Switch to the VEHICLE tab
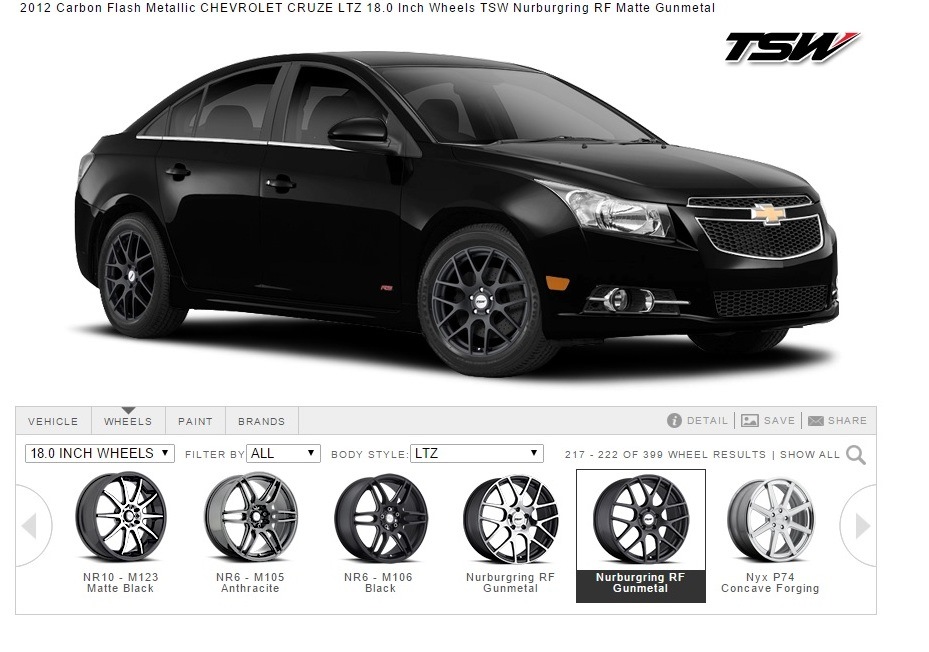 (x=53, y=421)
